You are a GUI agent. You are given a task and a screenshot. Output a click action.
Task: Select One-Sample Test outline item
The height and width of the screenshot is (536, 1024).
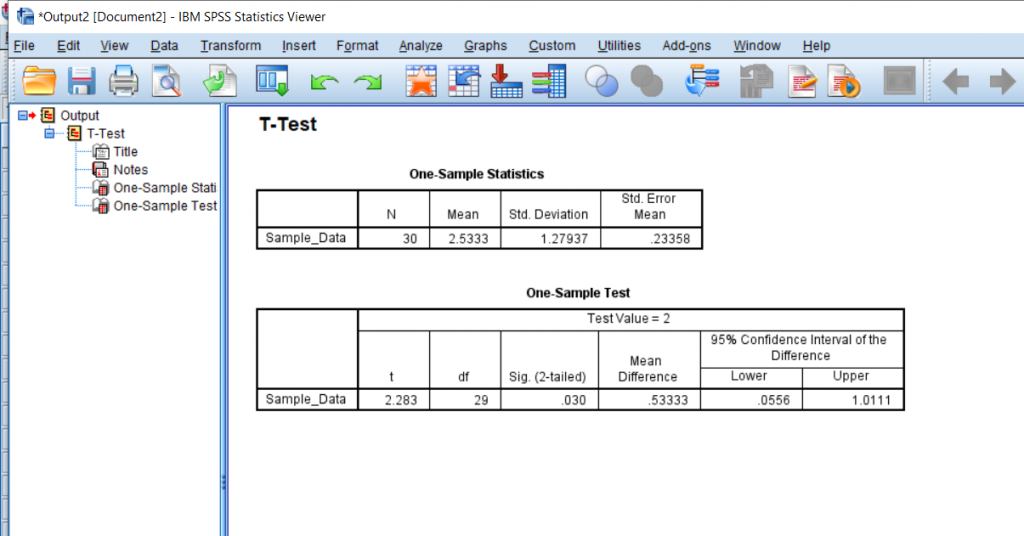[165, 206]
